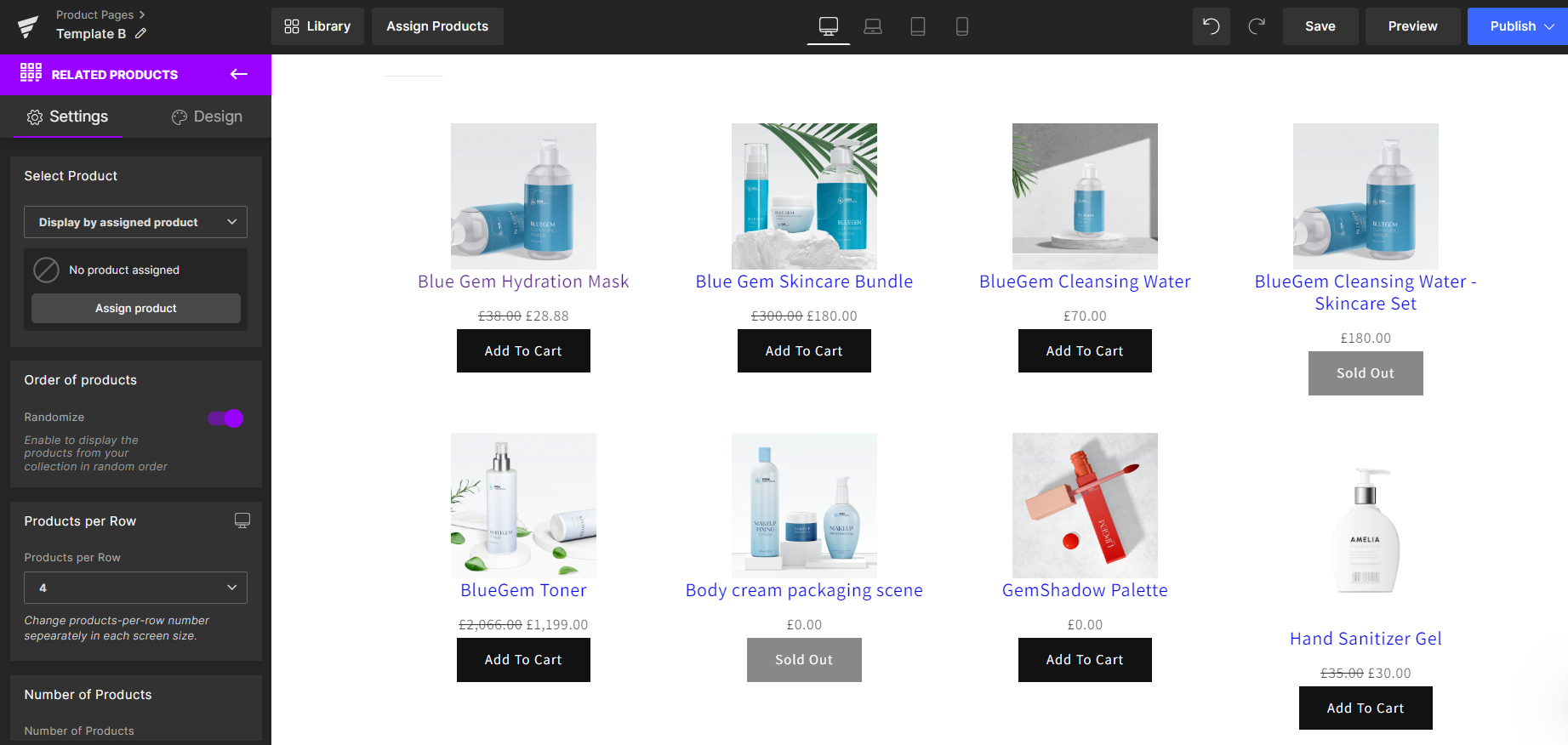Image resolution: width=1568 pixels, height=745 pixels.
Task: Click the Preview button
Action: click(x=1412, y=26)
